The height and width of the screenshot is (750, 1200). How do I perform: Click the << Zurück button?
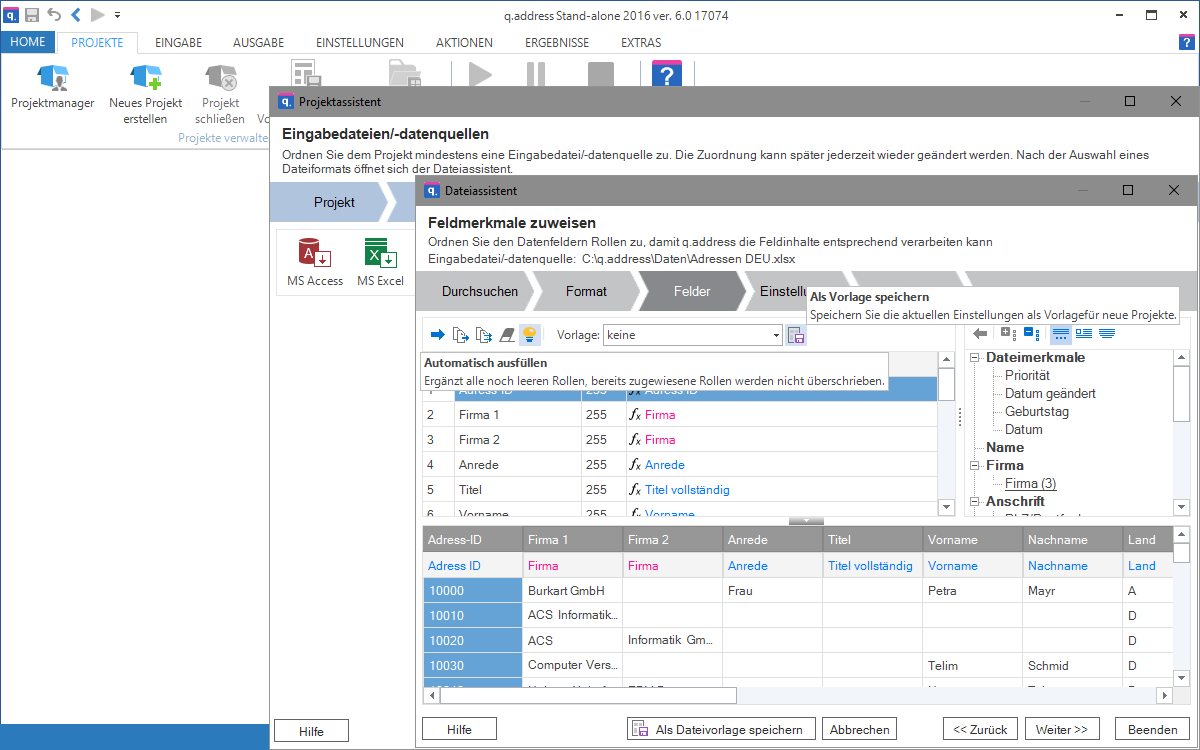[981, 730]
